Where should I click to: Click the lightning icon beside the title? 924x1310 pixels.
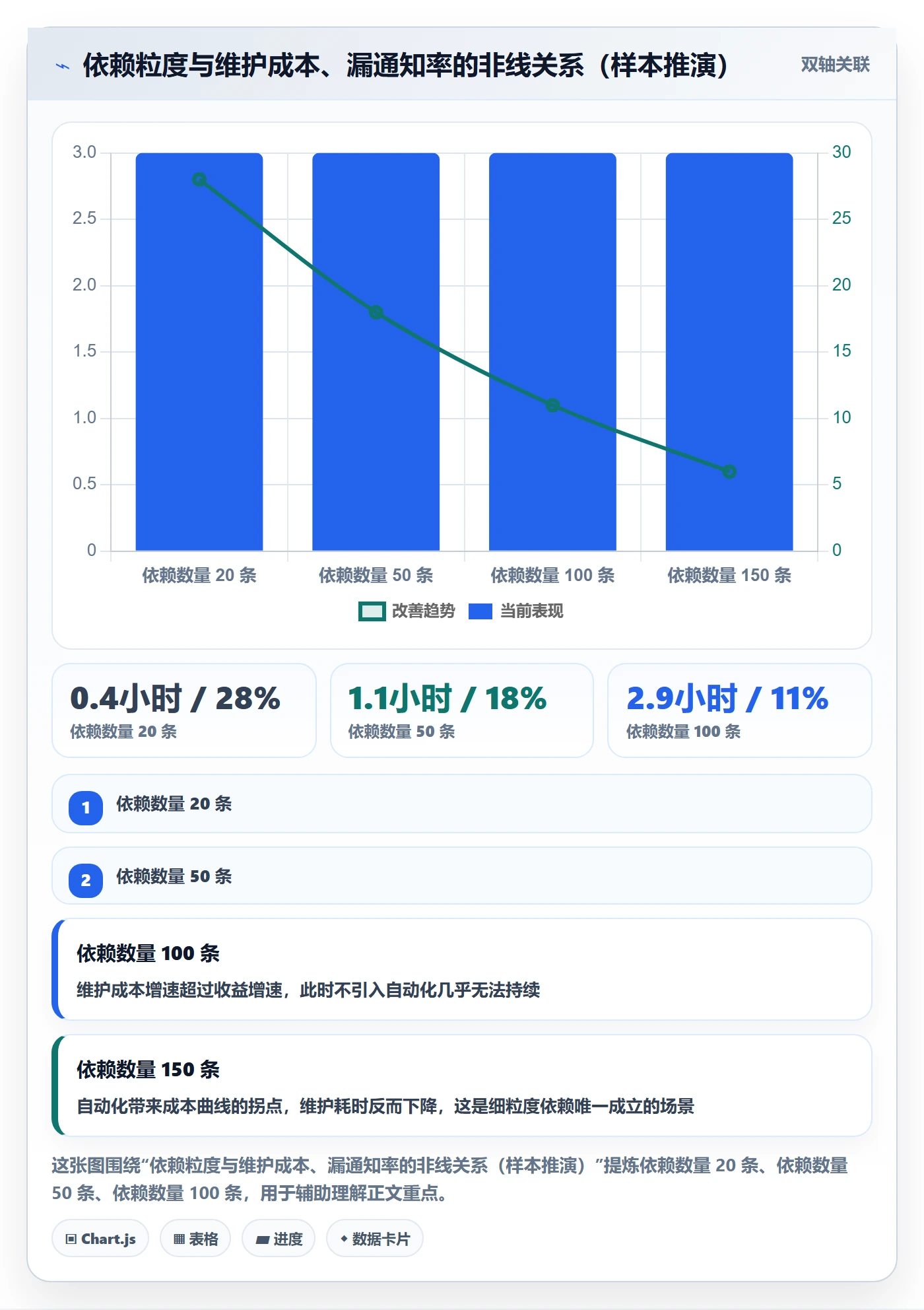[x=63, y=66]
